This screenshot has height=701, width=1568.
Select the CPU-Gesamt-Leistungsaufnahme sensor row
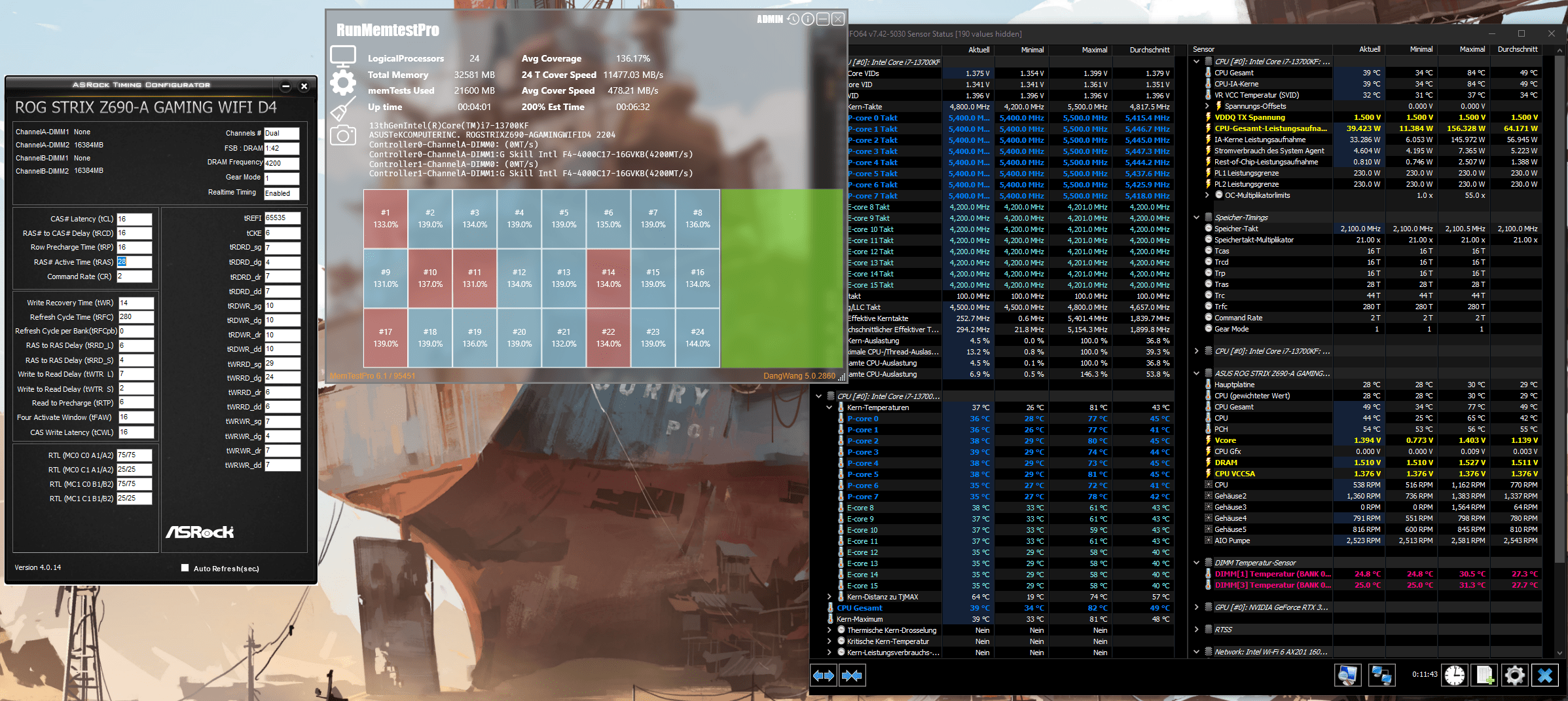1373,128
